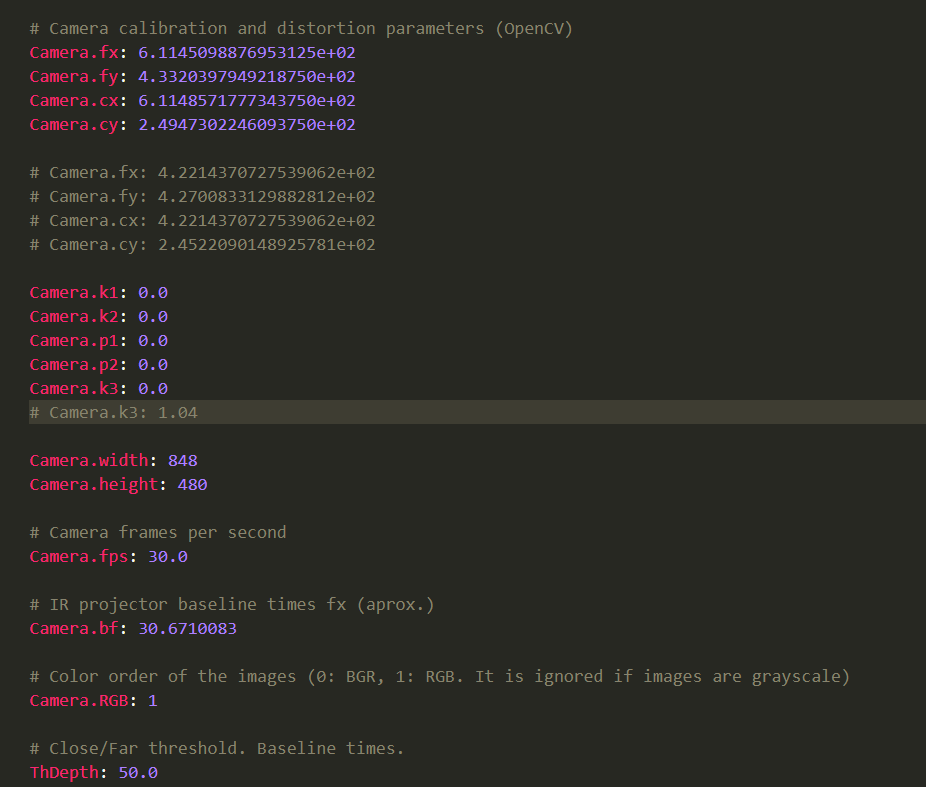Select the Camera.height key
The width and height of the screenshot is (926, 787).
point(94,485)
